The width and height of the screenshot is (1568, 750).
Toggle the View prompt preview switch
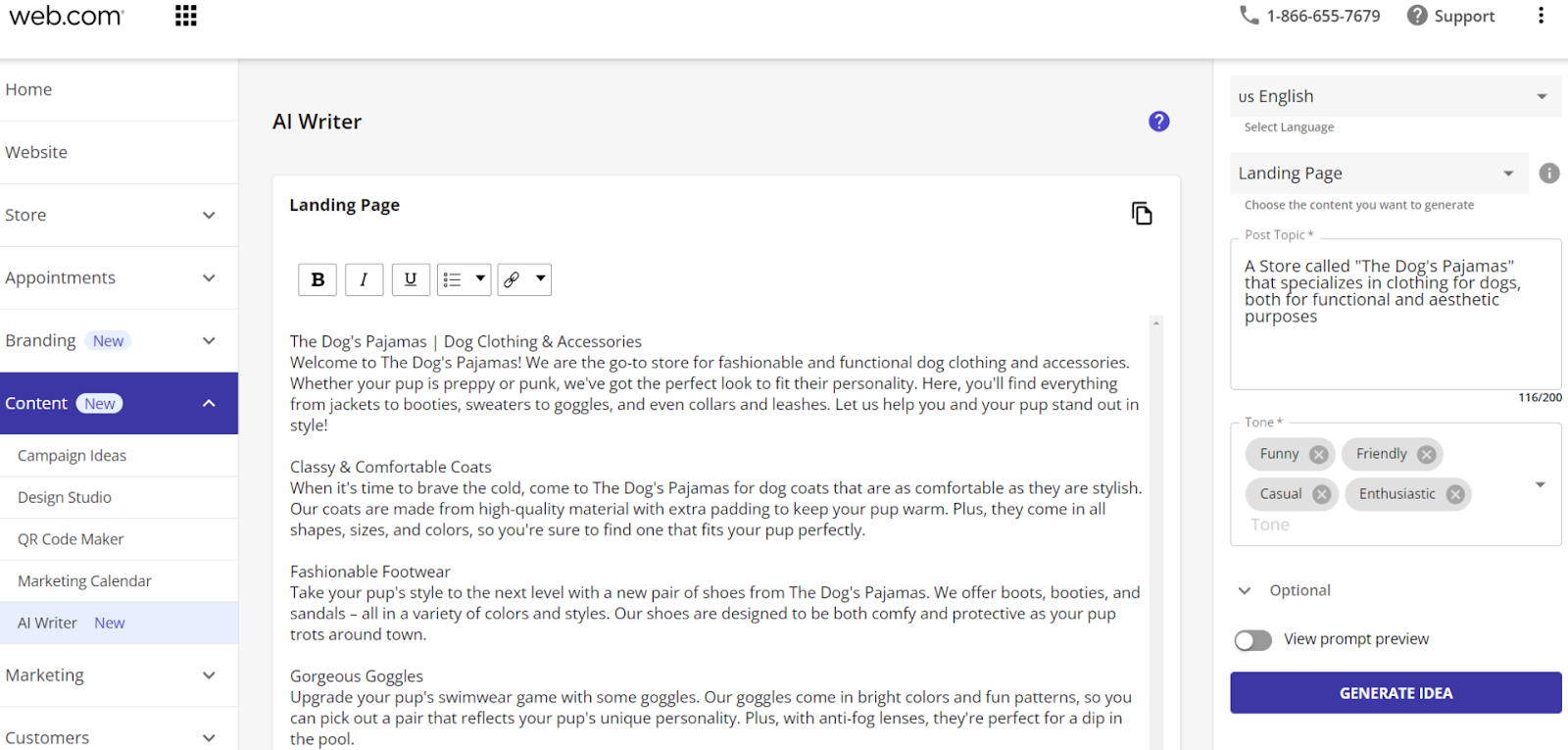pyautogui.click(x=1253, y=640)
